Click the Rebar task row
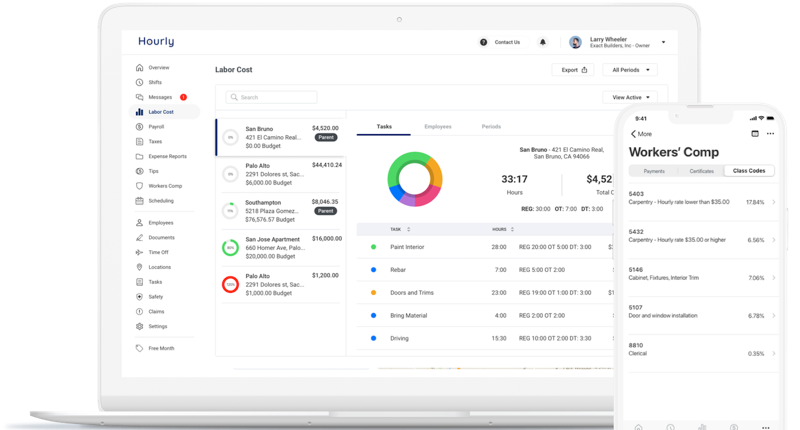This screenshot has height=430, width=800. click(485, 270)
